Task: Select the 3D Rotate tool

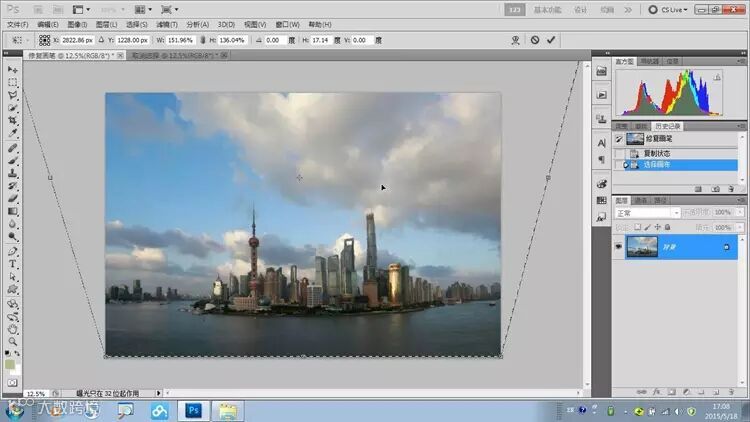Action: pyautogui.click(x=12, y=304)
